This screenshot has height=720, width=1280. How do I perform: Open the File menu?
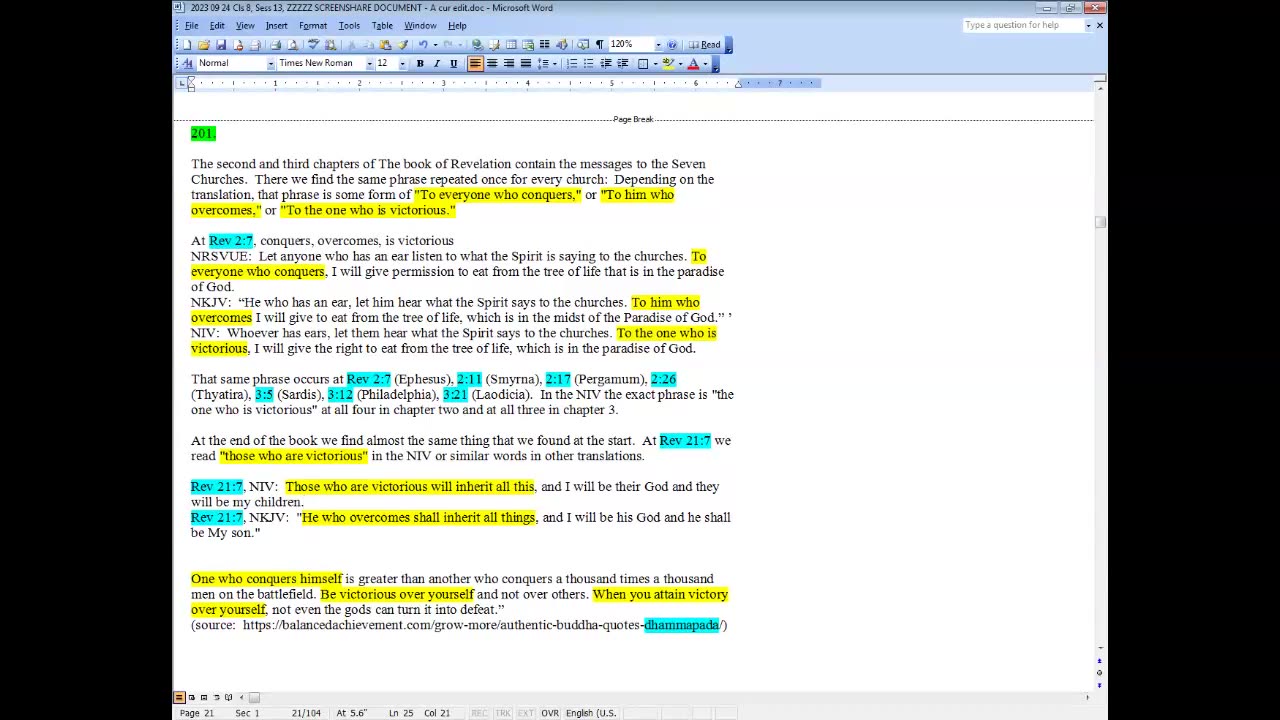pos(191,25)
